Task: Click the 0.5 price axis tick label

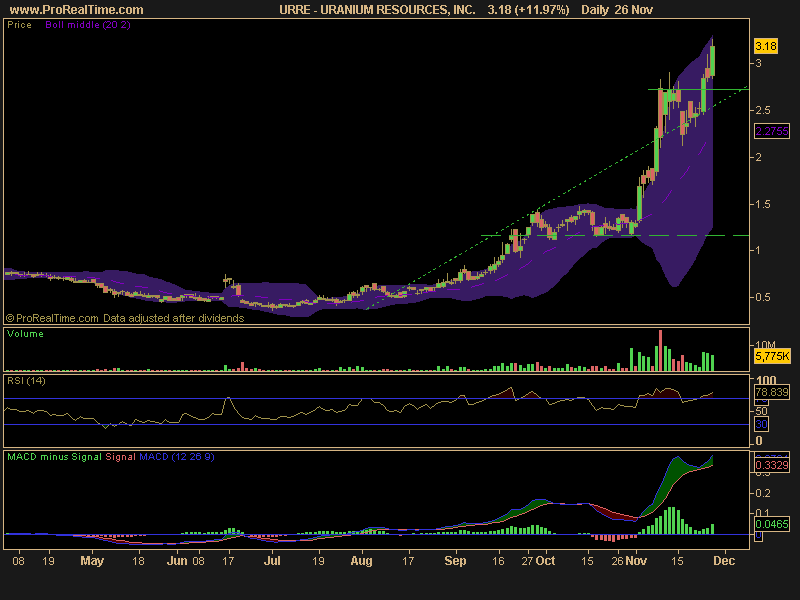Action: coord(763,297)
